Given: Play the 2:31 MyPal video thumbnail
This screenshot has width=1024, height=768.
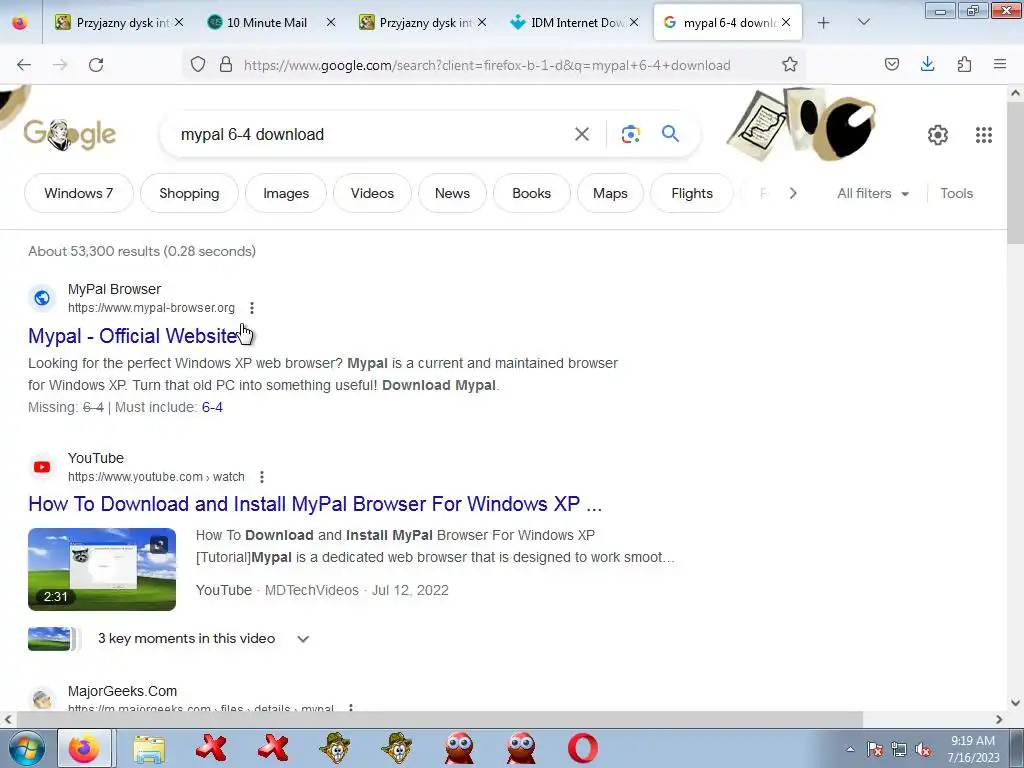Looking at the screenshot, I should pos(102,569).
